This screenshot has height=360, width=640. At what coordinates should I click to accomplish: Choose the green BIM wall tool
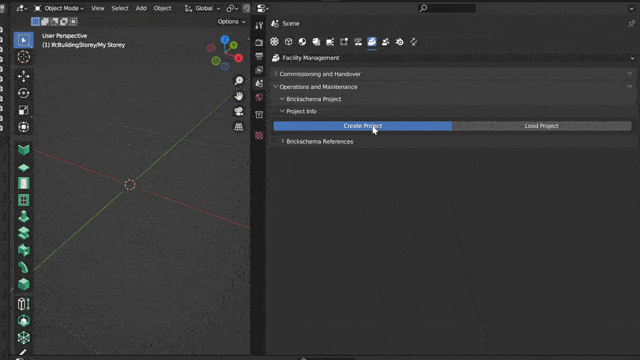tap(24, 150)
